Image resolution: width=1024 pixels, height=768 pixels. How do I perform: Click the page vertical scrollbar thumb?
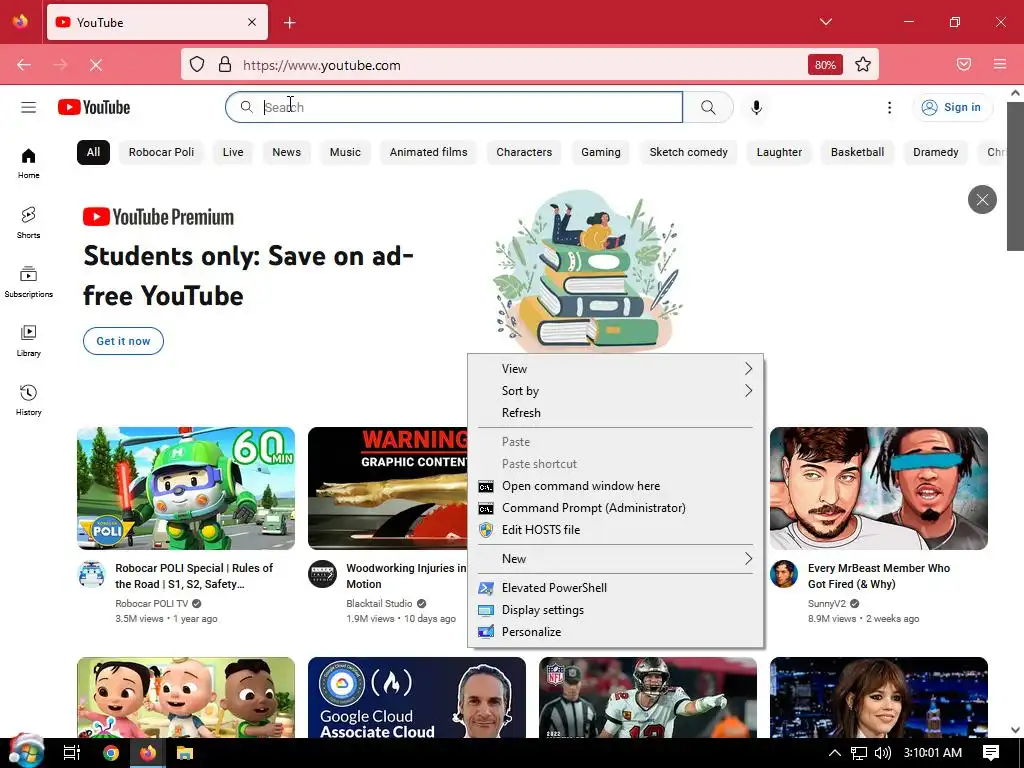(x=1015, y=176)
